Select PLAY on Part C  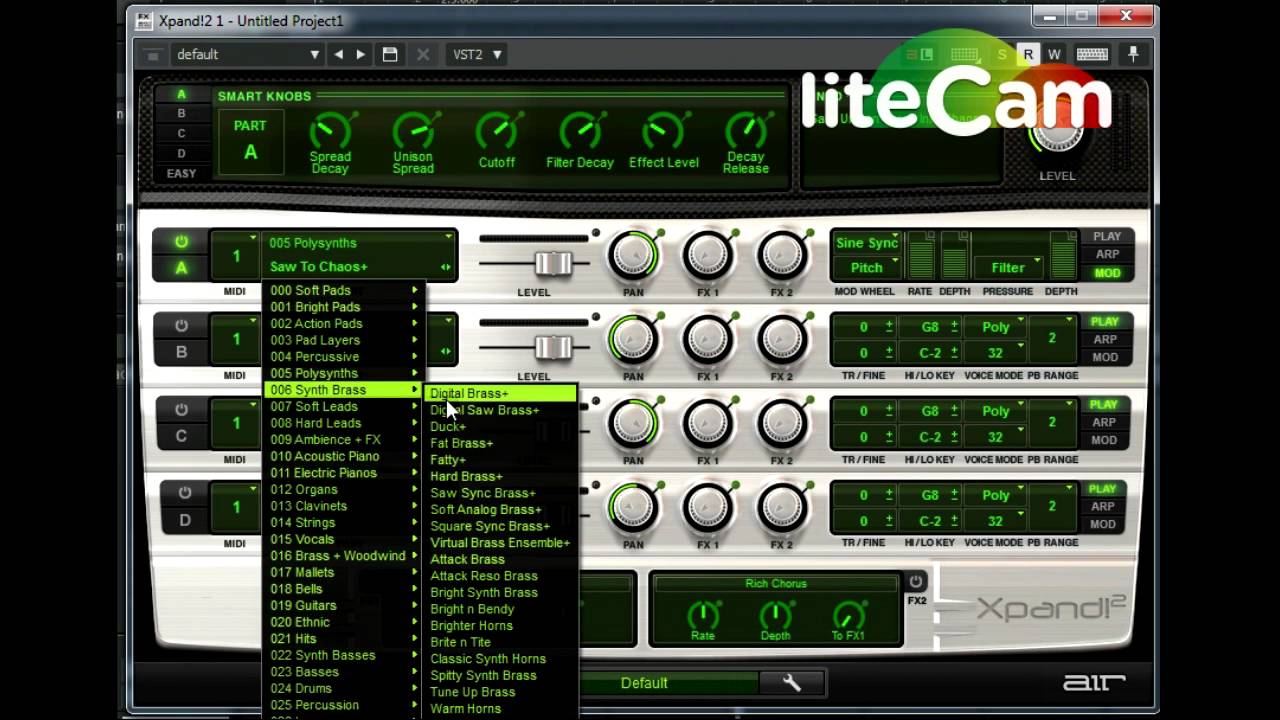pos(1104,405)
